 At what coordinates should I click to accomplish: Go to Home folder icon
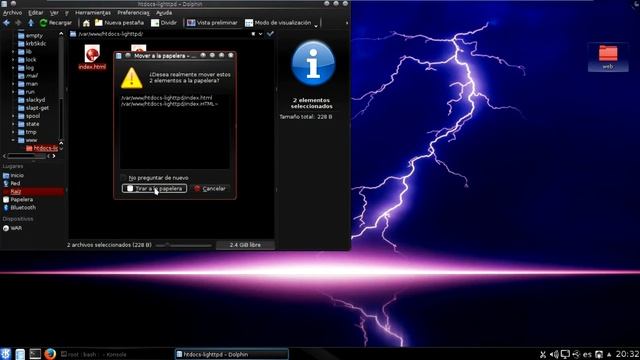point(86,23)
